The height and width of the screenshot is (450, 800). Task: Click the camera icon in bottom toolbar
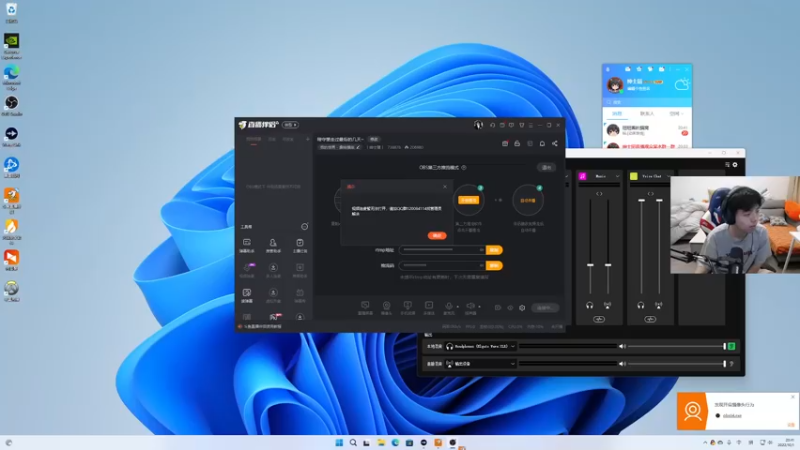coord(386,306)
